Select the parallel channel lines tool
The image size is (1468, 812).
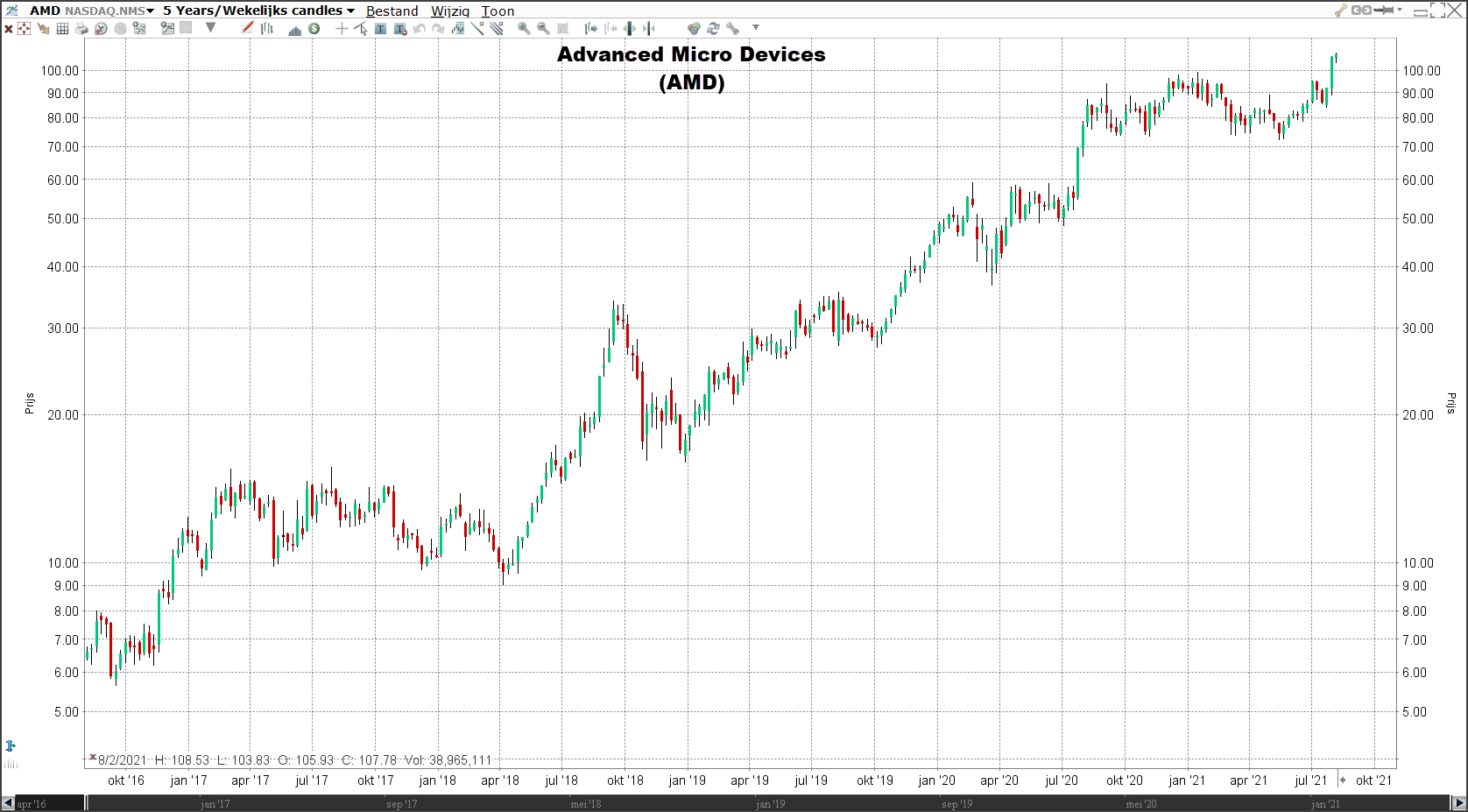pyautogui.click(x=497, y=28)
